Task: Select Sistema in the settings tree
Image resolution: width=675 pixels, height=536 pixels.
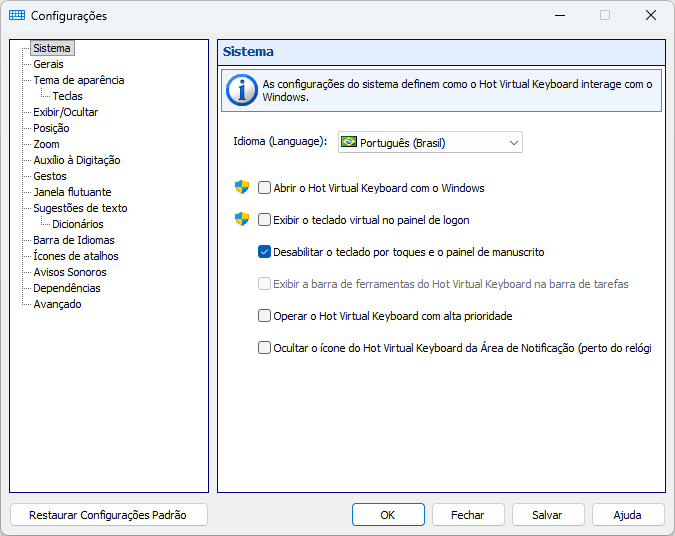Action: (x=52, y=48)
